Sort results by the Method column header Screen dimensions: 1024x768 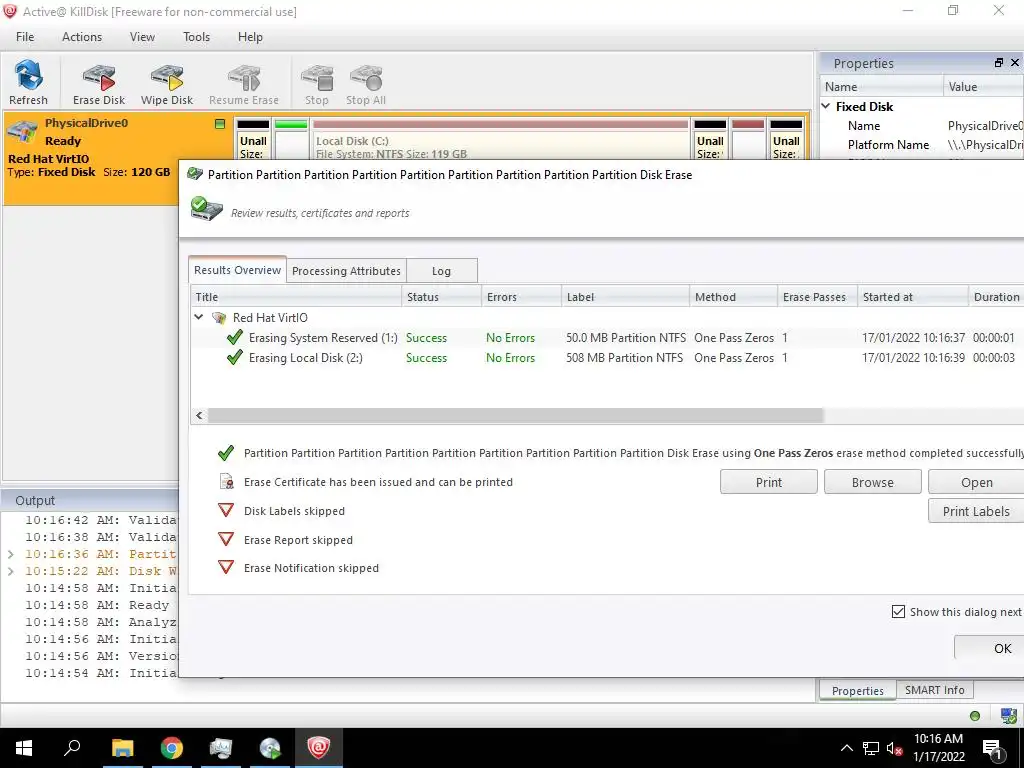click(733, 296)
